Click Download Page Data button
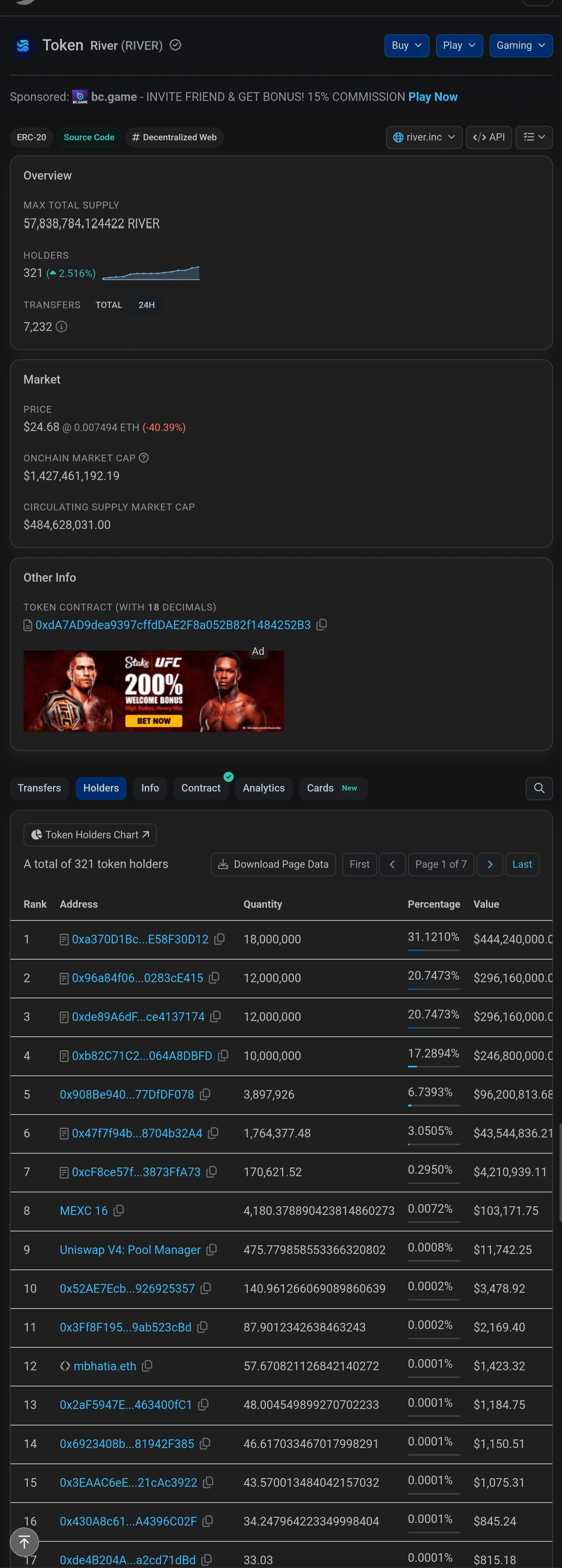 273,864
